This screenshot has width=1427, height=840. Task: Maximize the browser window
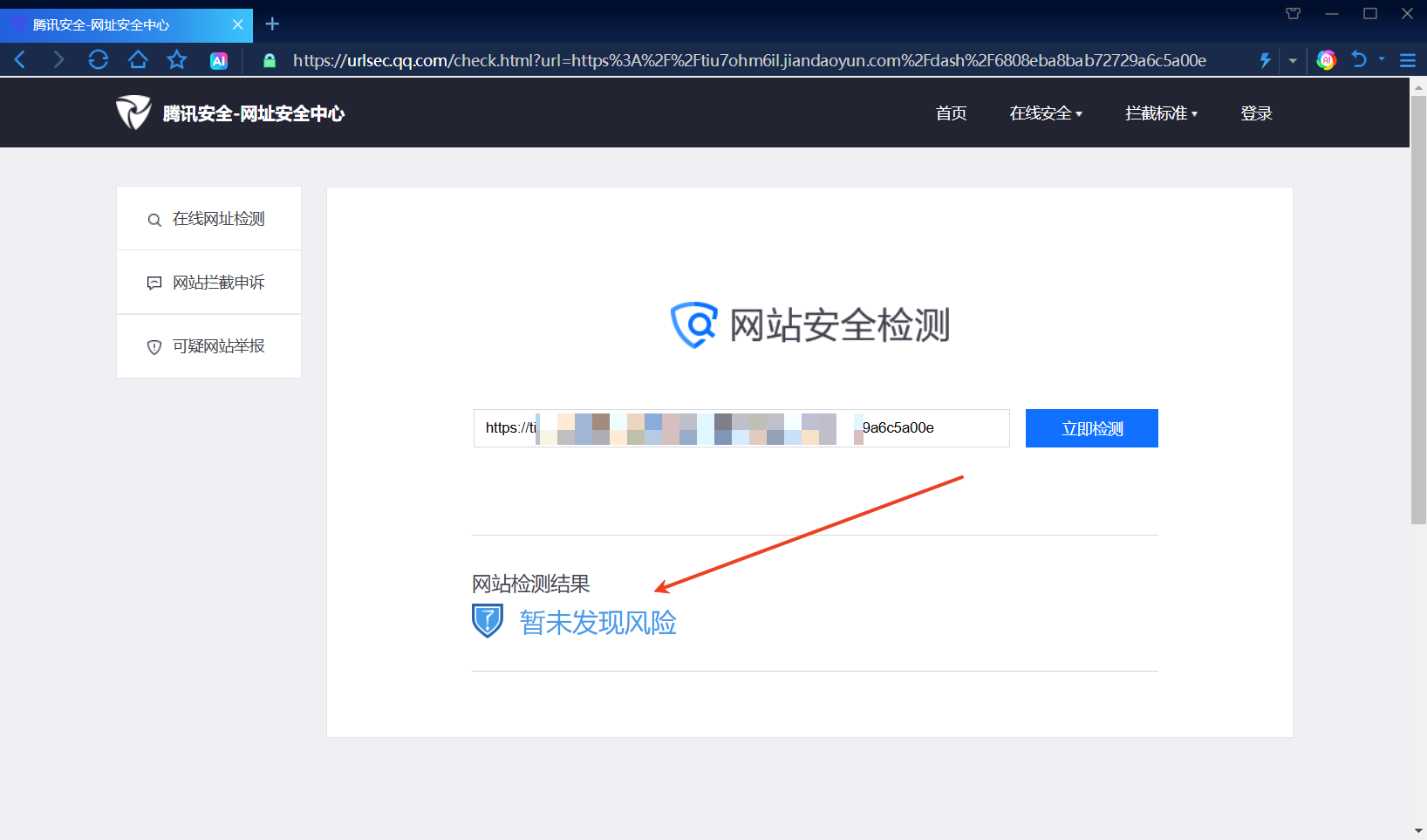point(1370,13)
